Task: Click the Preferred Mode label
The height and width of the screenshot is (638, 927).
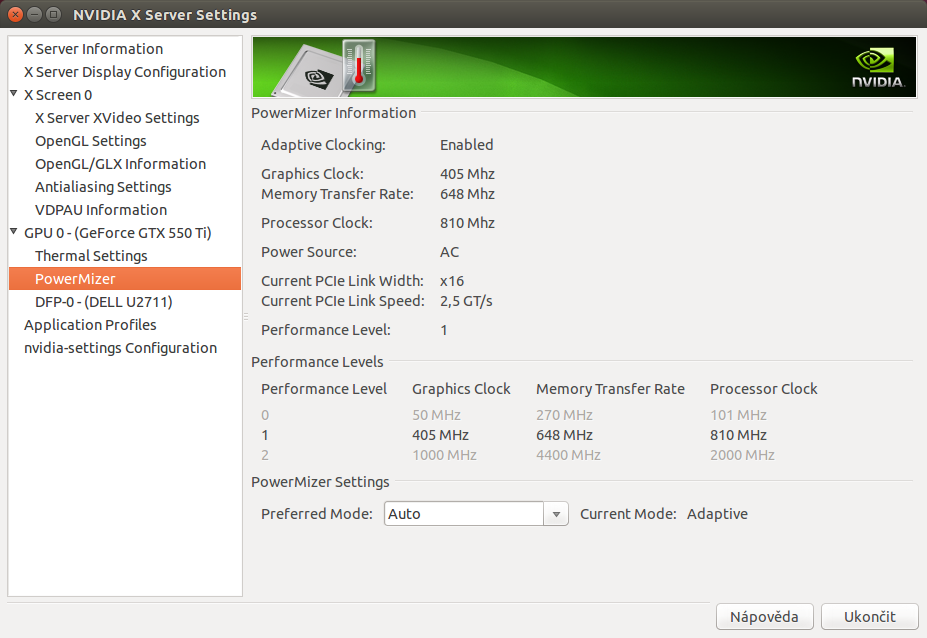Action: 317,514
